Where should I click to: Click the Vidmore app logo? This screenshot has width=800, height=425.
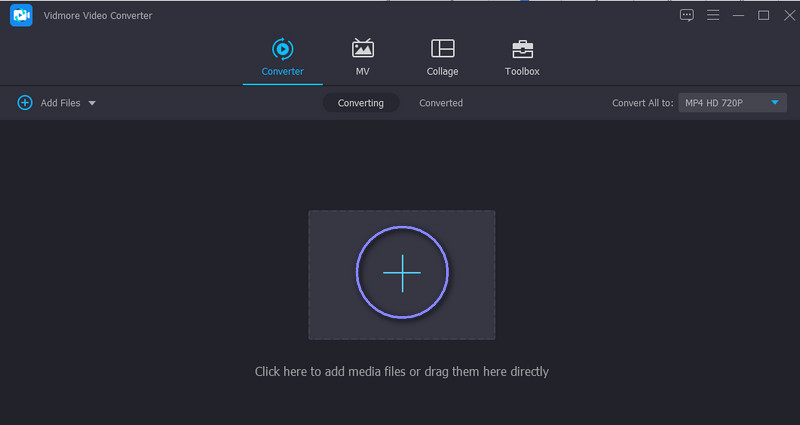click(21, 16)
